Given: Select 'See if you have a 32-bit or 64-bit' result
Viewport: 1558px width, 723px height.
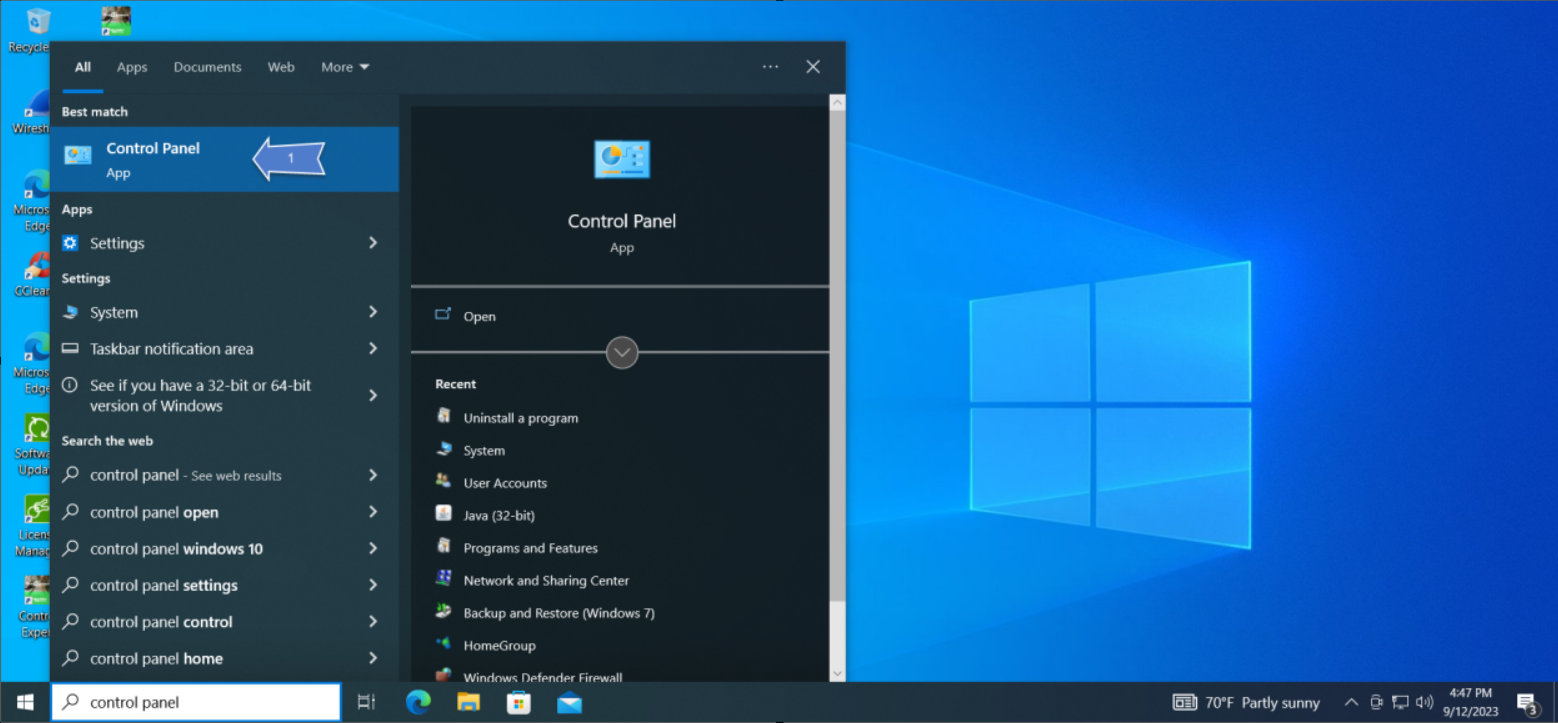Looking at the screenshot, I should 224,396.
